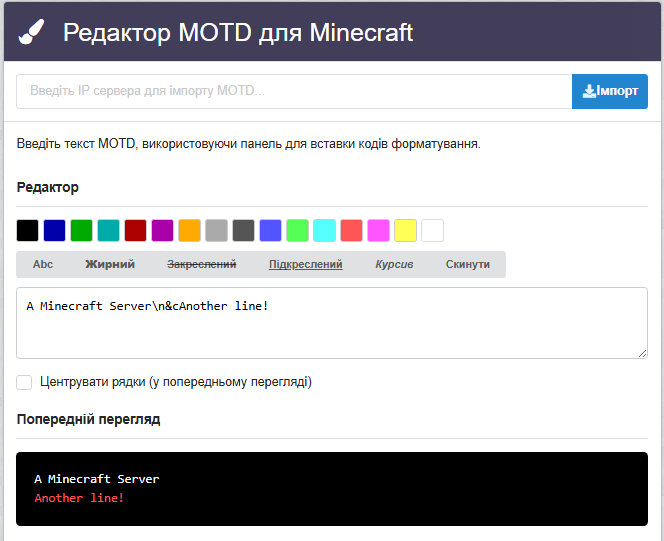Pick the yellow color swatch

pyautogui.click(x=405, y=231)
